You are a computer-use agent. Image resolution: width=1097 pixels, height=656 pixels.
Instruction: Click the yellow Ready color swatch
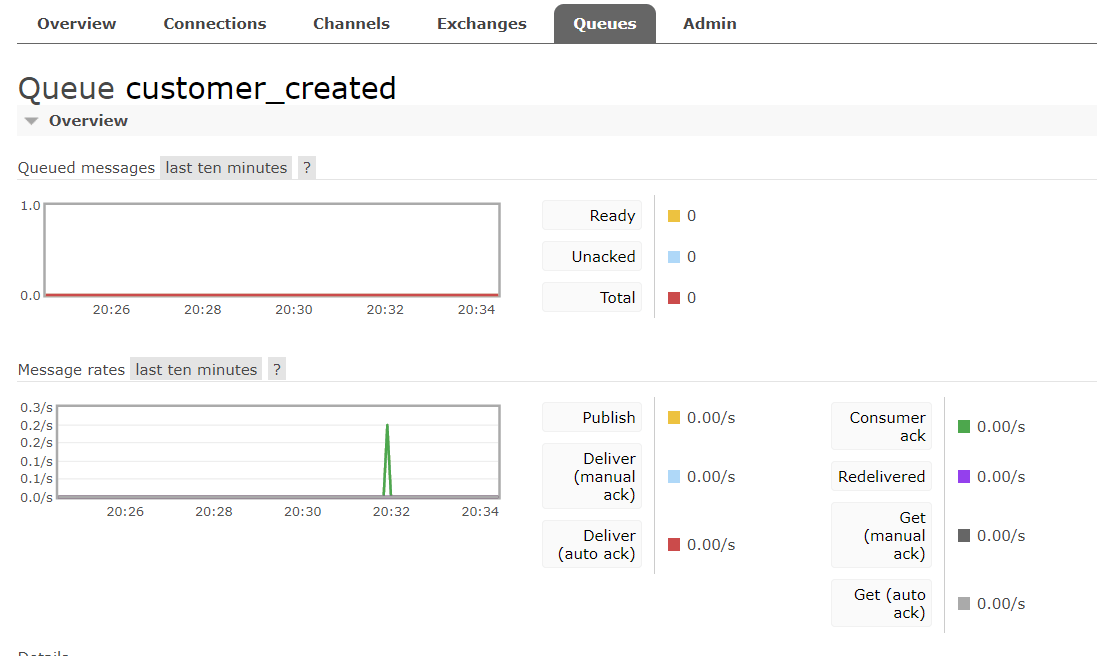pyautogui.click(x=674, y=216)
